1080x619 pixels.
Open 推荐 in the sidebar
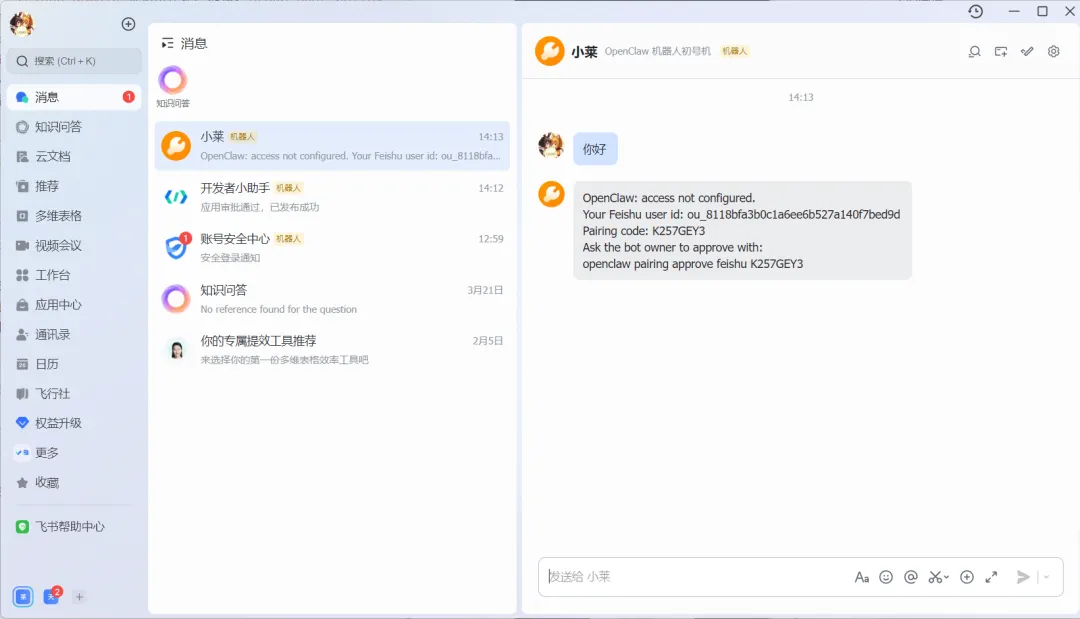74,186
